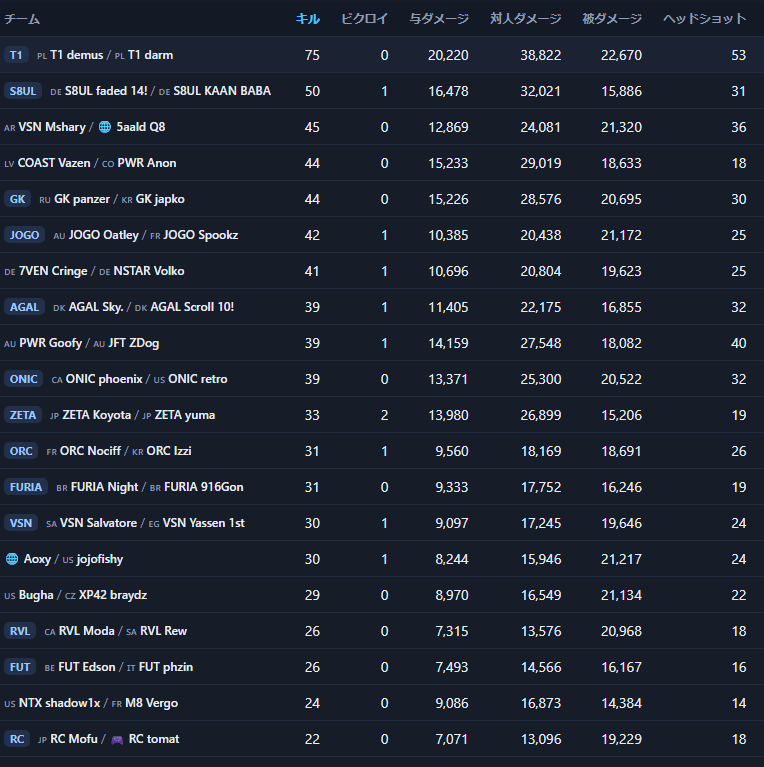
Task: Click the gamepad icon before RC tomat
Action: click(x=117, y=740)
